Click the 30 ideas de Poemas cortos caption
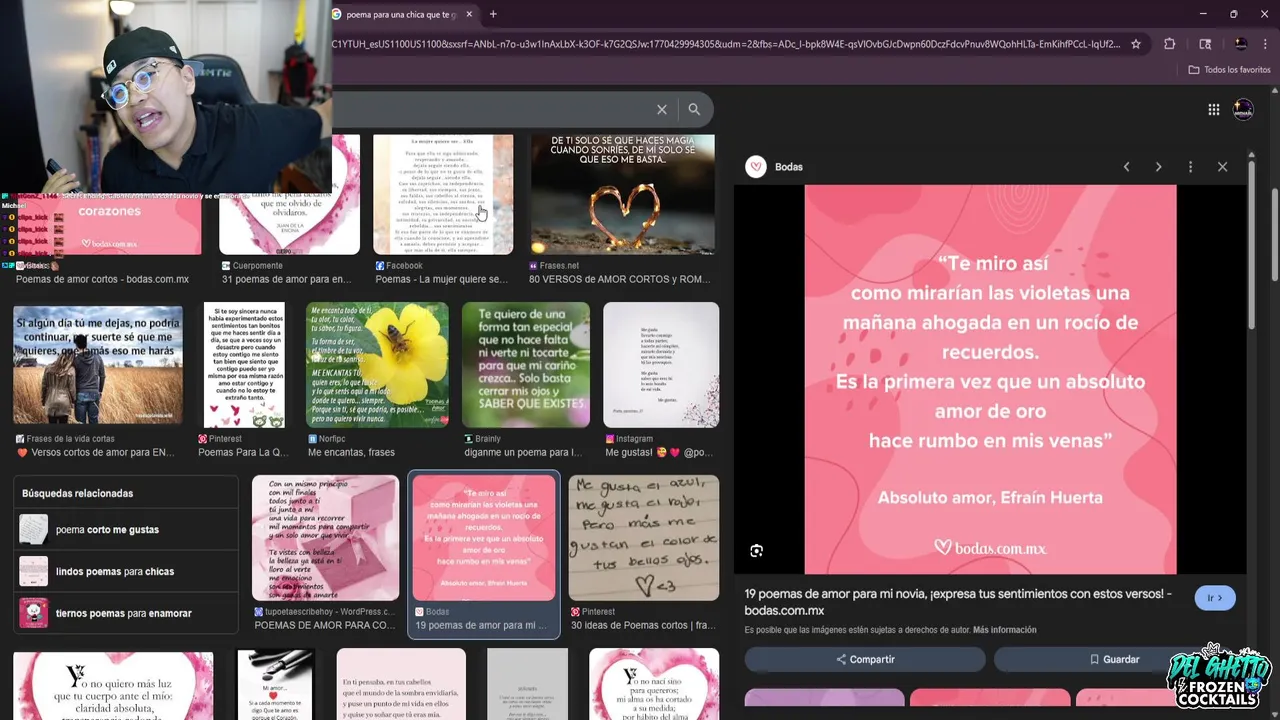 tap(643, 626)
